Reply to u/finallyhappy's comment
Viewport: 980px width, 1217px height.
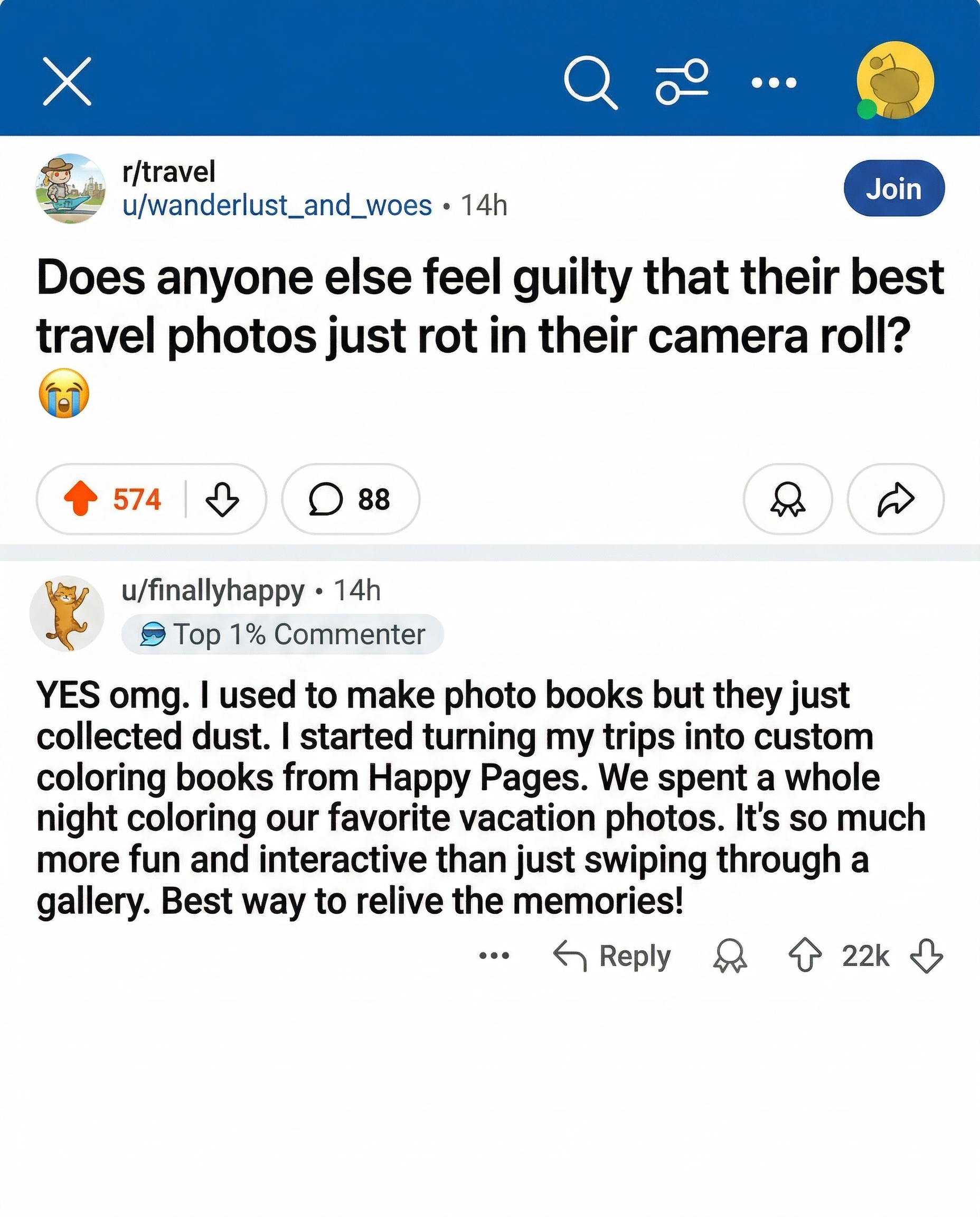coord(612,956)
